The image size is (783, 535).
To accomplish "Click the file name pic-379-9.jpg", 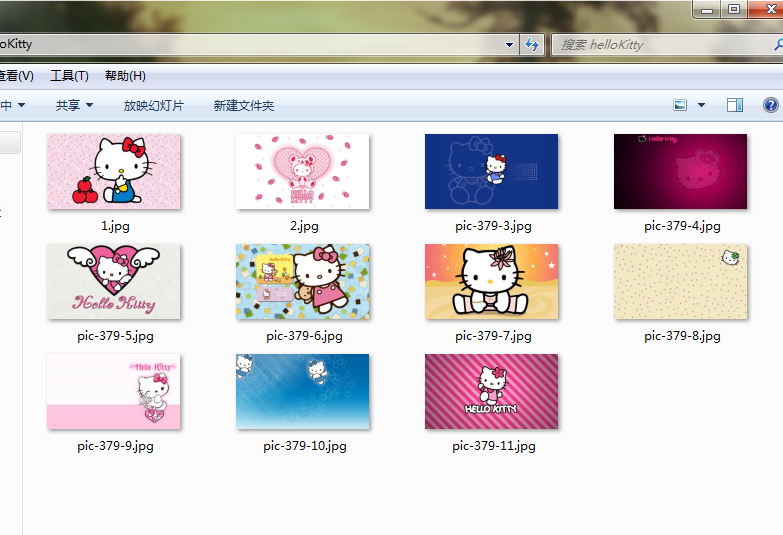I will click(x=115, y=446).
